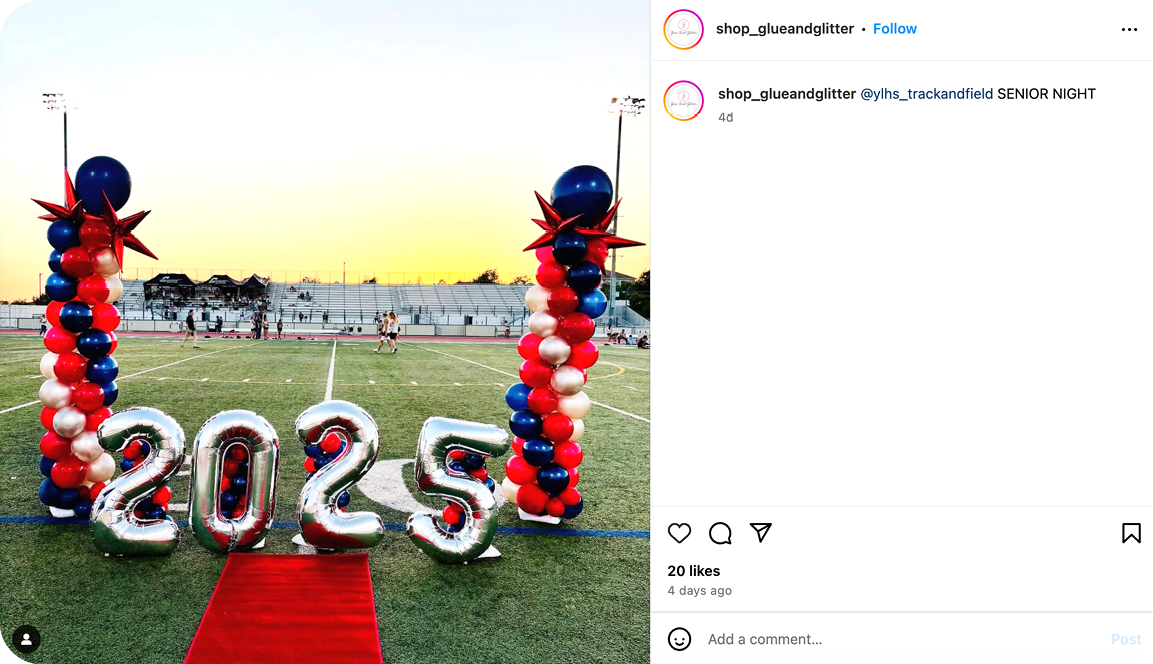Save the post with the bookmark icon
1153x664 pixels.
tap(1131, 533)
